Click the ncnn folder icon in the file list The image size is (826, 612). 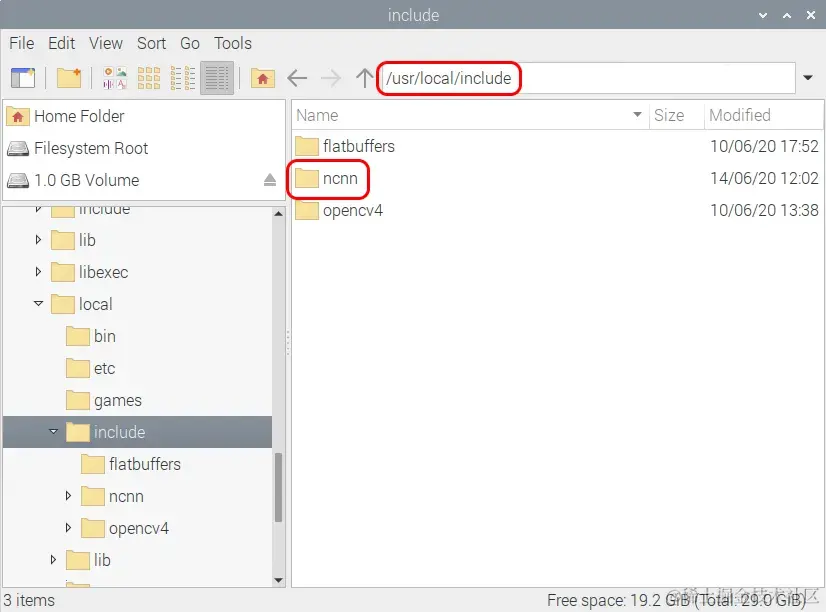pyautogui.click(x=307, y=179)
